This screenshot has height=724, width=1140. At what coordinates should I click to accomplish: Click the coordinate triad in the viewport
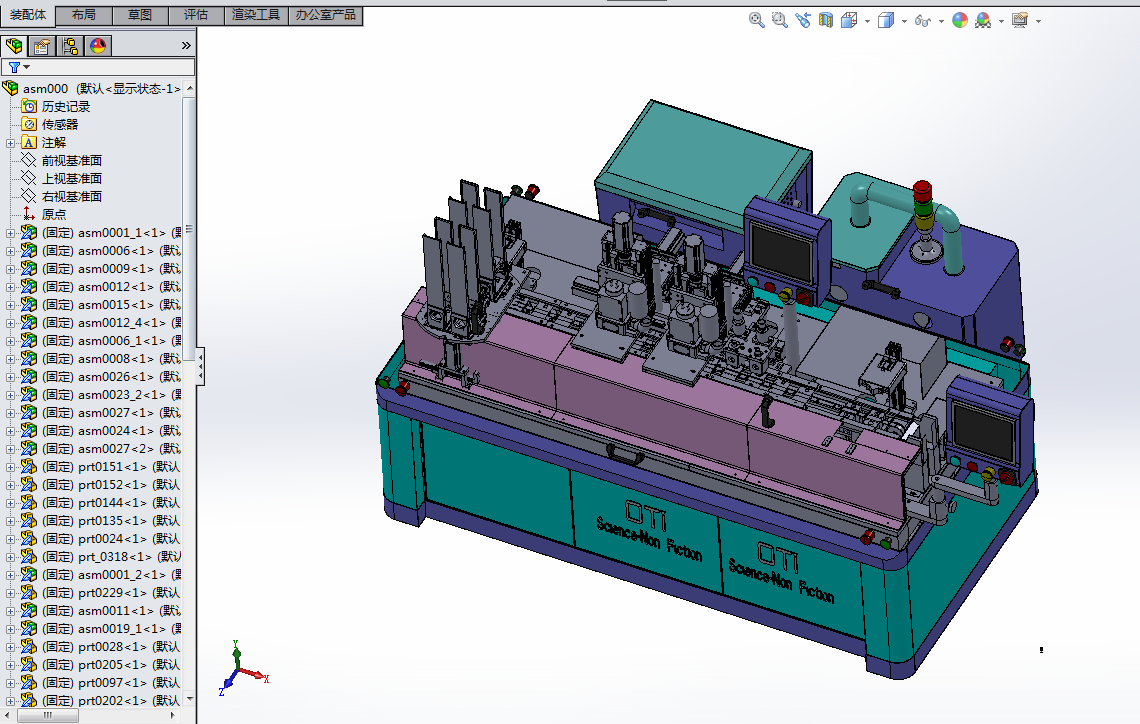(243, 669)
